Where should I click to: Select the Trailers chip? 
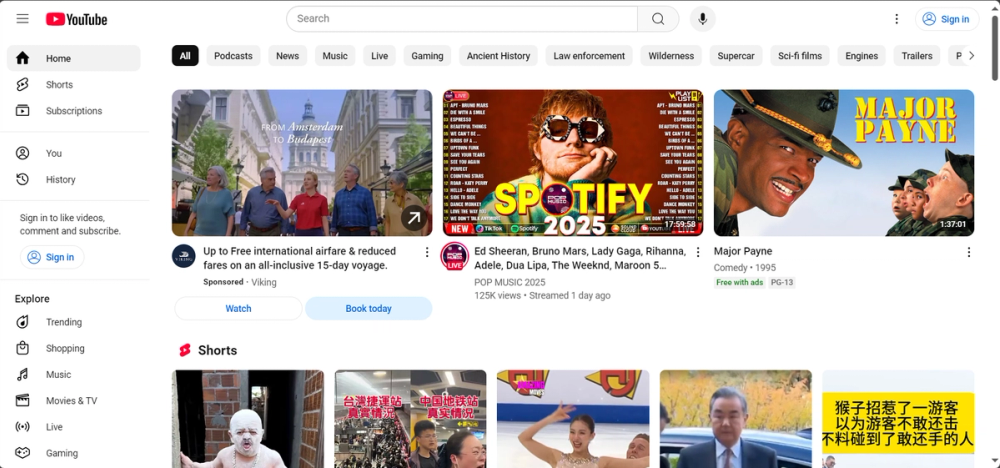(916, 55)
